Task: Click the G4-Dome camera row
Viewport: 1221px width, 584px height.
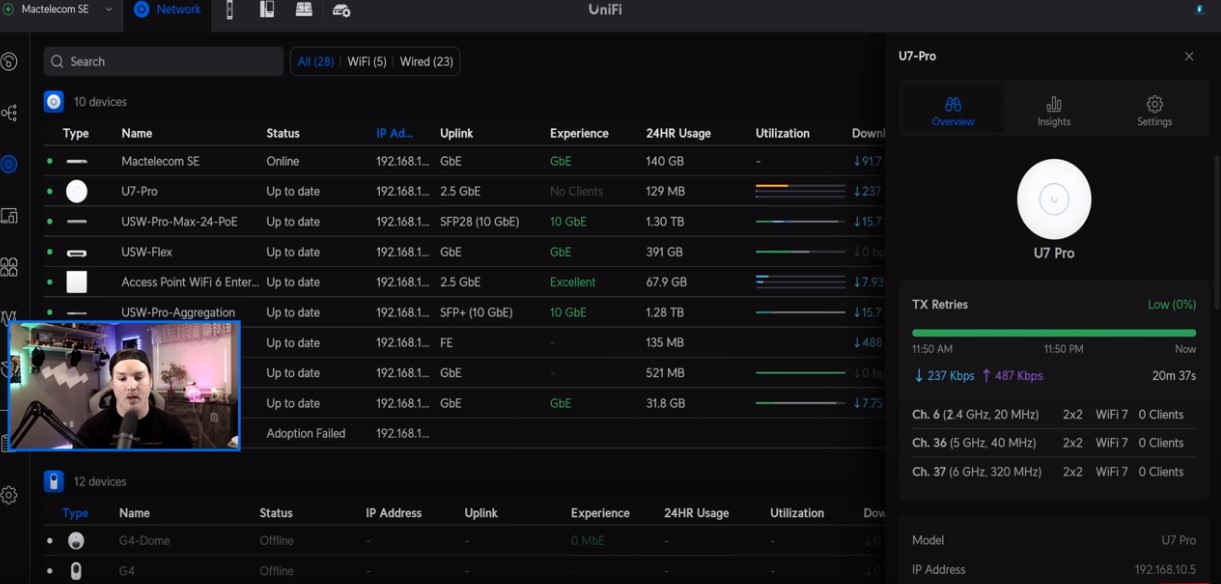Action: [x=464, y=541]
